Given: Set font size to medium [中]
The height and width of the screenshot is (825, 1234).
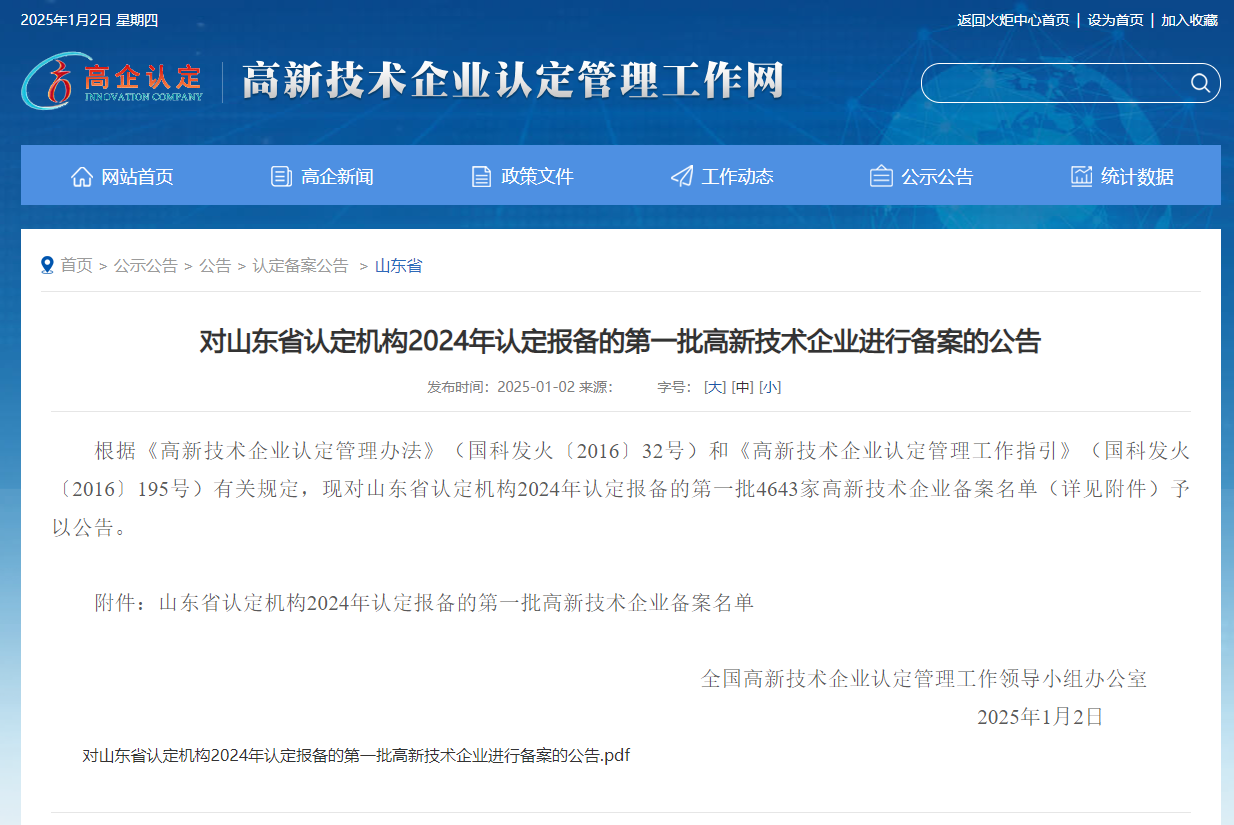Looking at the screenshot, I should [742, 387].
